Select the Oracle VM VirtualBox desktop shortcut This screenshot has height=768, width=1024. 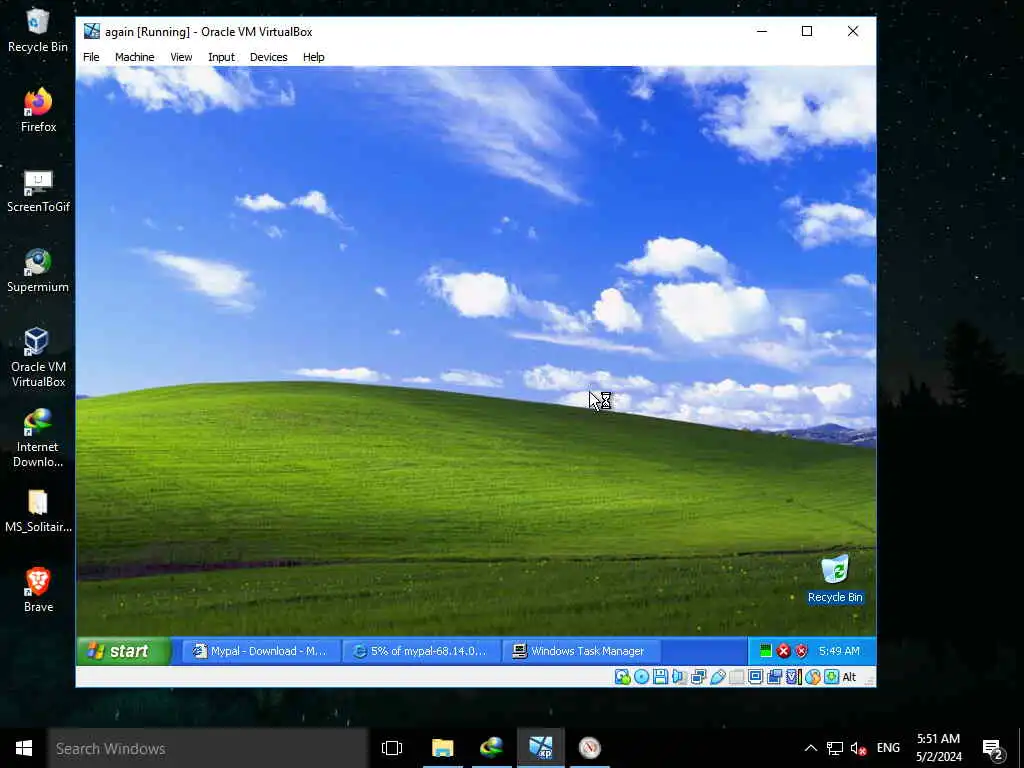(38, 358)
